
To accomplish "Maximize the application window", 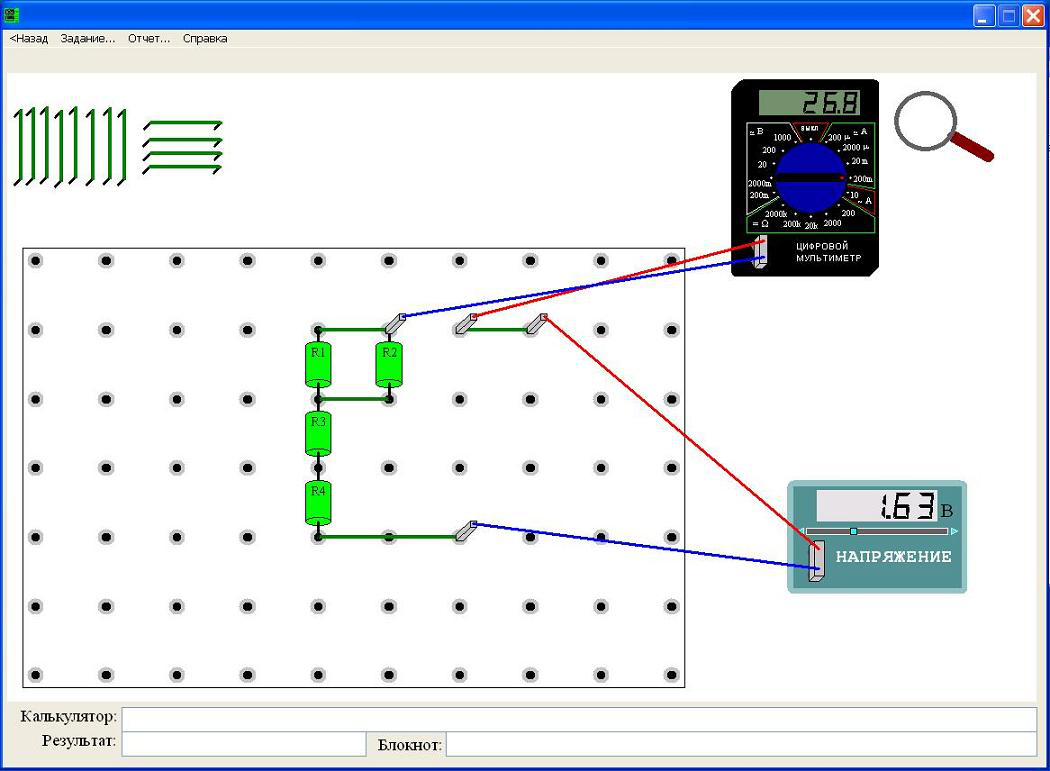I will tap(1008, 15).
